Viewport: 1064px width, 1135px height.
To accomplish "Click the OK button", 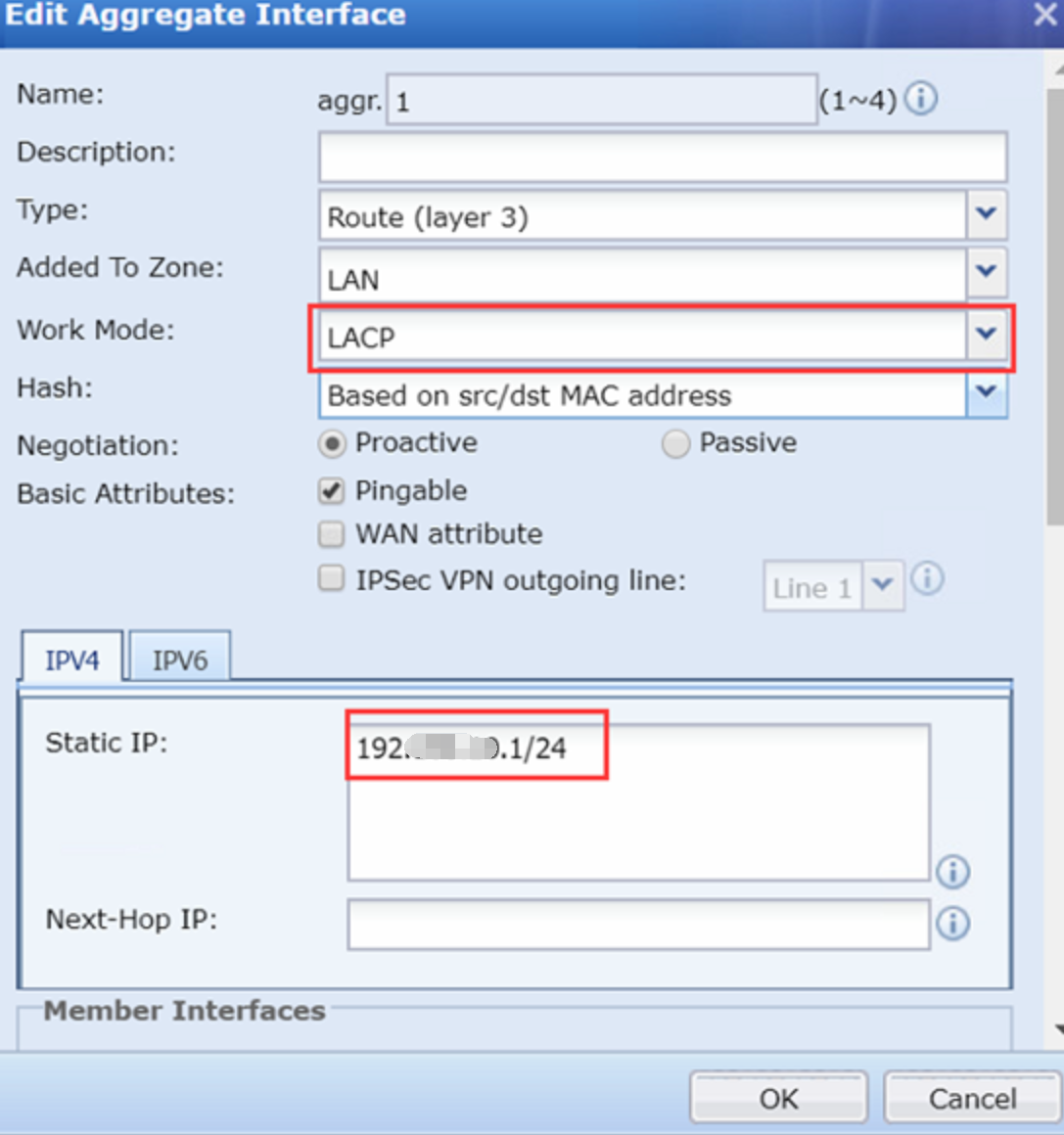I will 778,1098.
